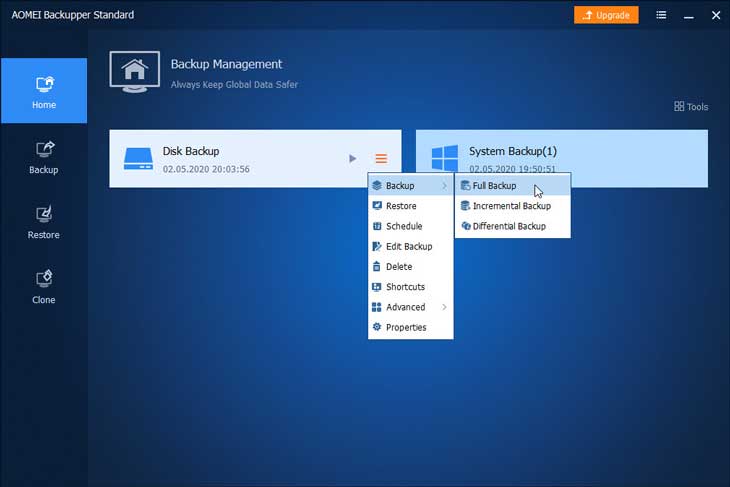Click the Incremental Backup icon
Screen dimensions: 730x487
coord(465,205)
